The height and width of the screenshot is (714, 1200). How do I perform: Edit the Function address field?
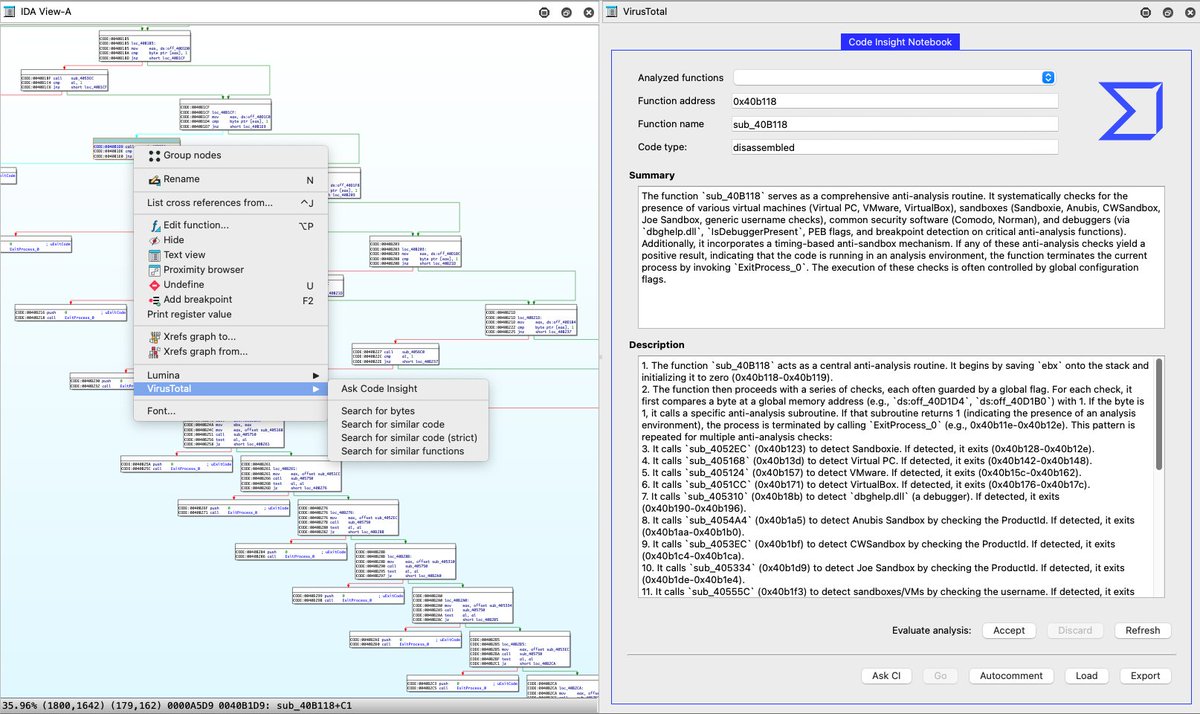pyautogui.click(x=894, y=101)
